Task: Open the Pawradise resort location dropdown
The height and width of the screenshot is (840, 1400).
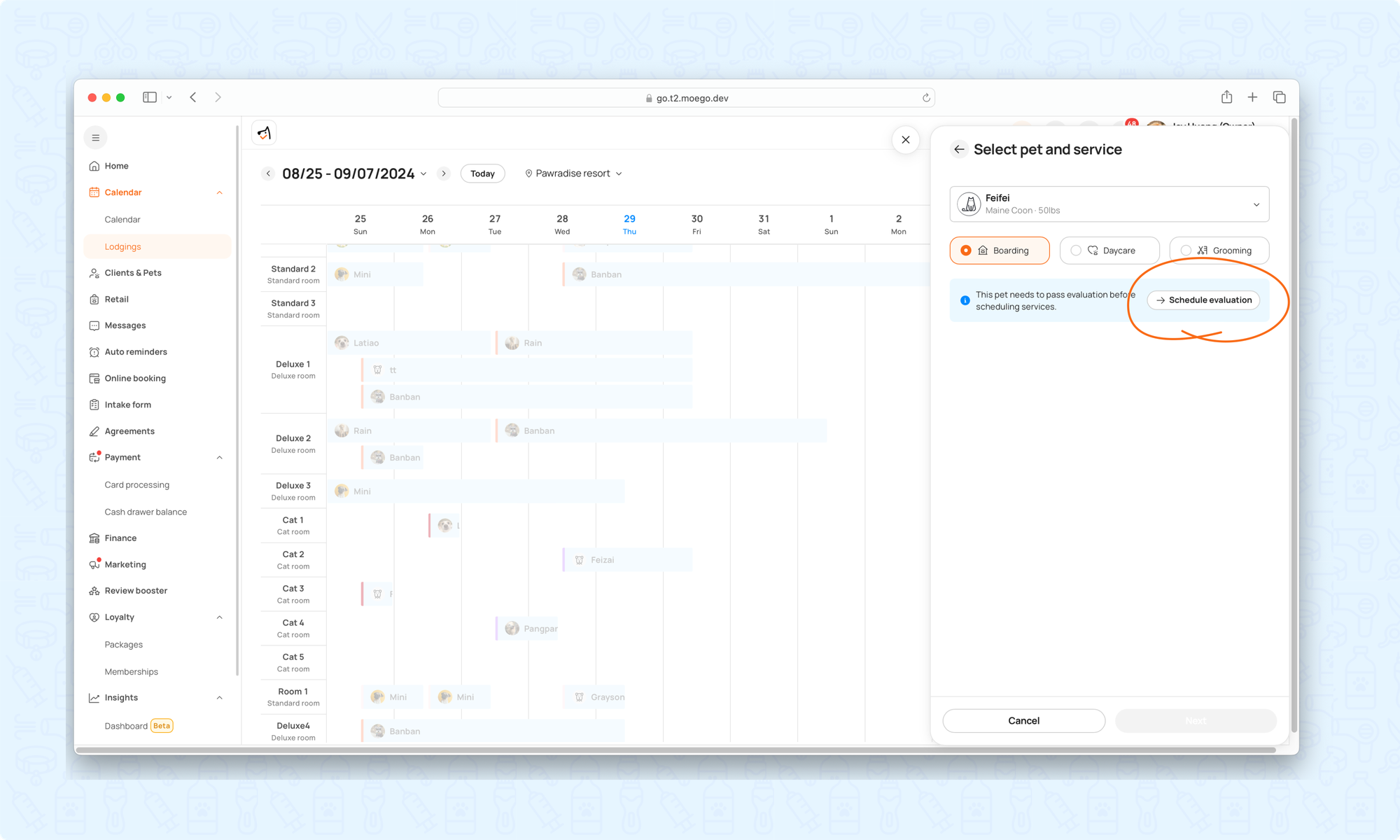Action: point(573,174)
